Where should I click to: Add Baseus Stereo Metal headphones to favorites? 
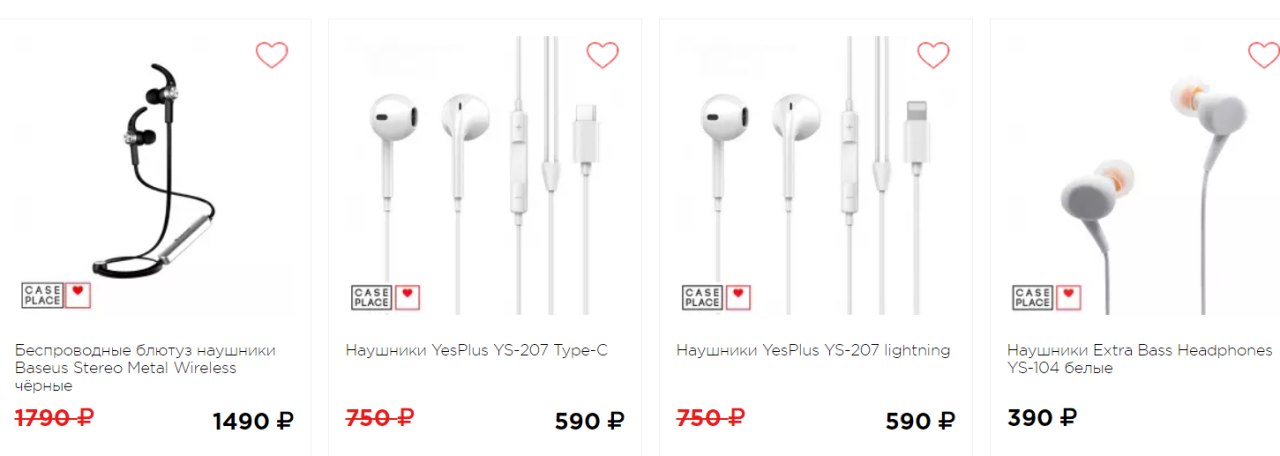[272, 54]
